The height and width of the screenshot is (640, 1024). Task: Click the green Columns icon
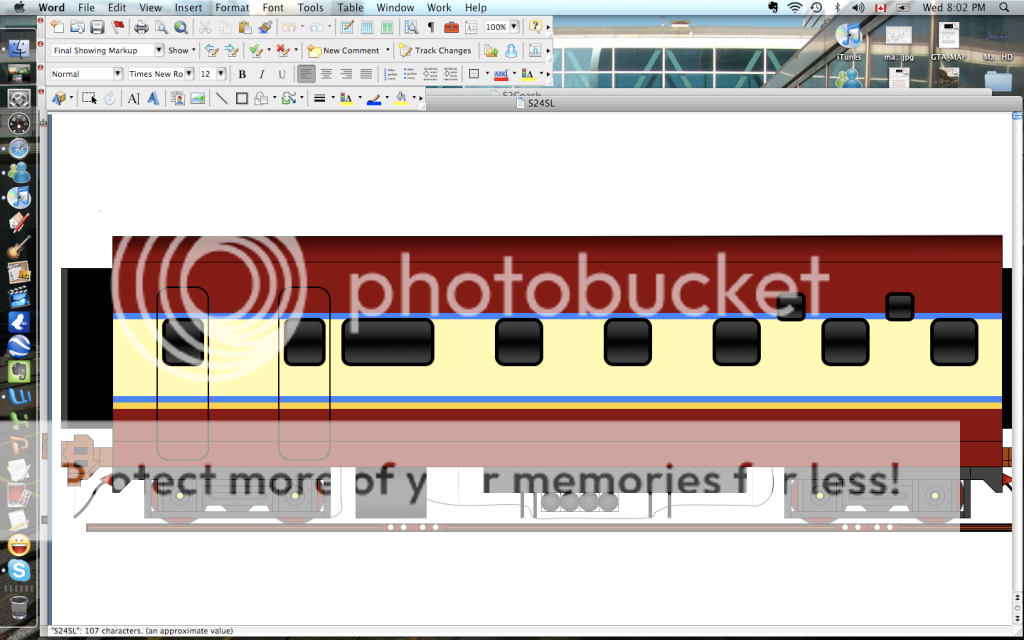tap(387, 27)
